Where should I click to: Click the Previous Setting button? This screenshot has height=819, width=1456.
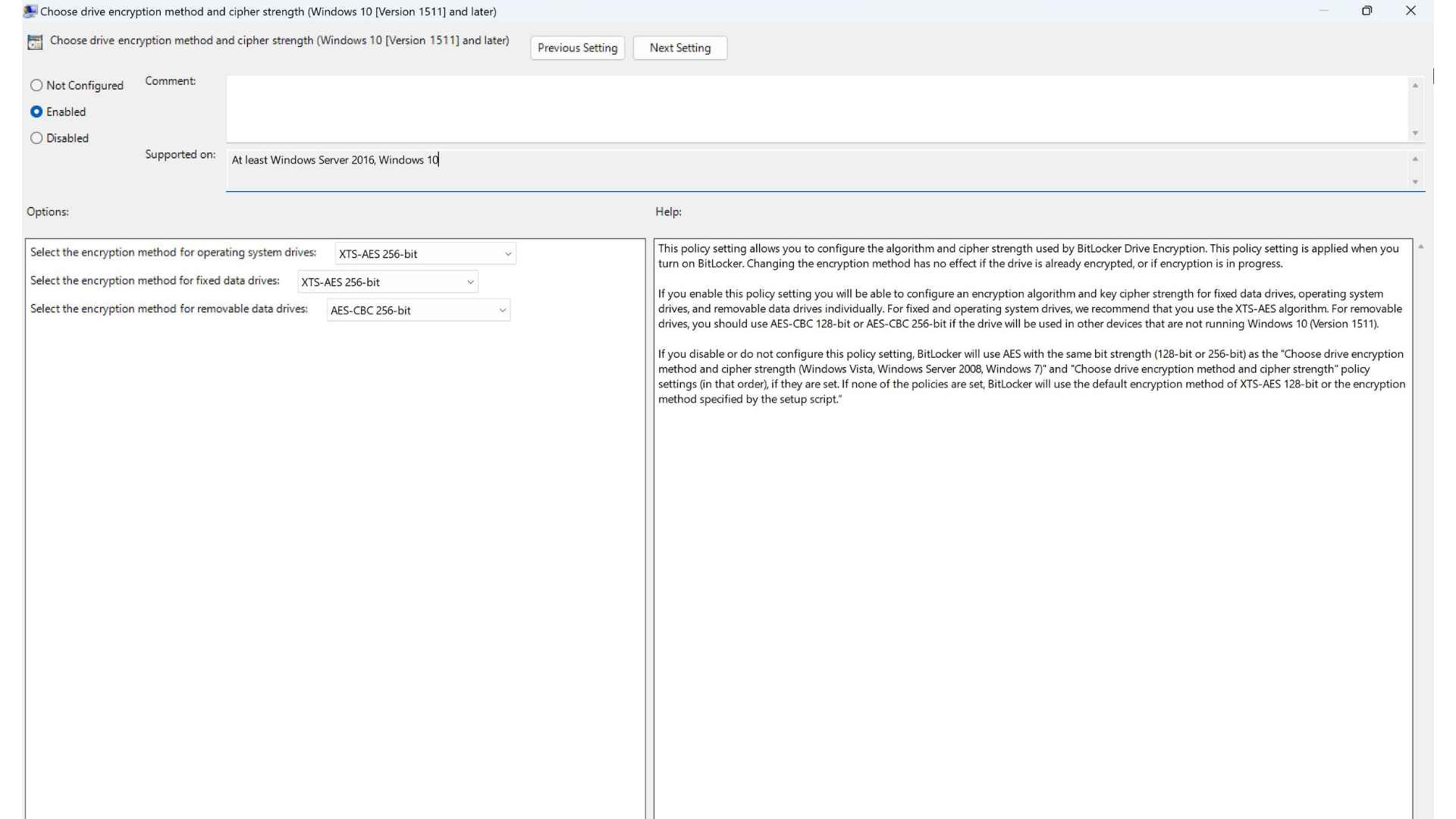pos(577,47)
